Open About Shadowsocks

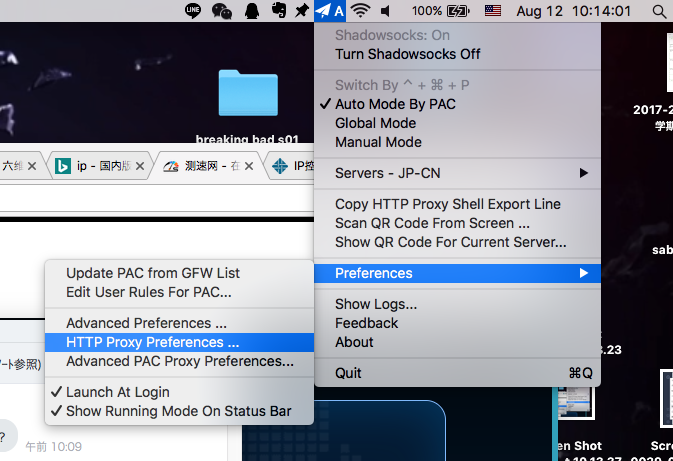click(x=457, y=342)
